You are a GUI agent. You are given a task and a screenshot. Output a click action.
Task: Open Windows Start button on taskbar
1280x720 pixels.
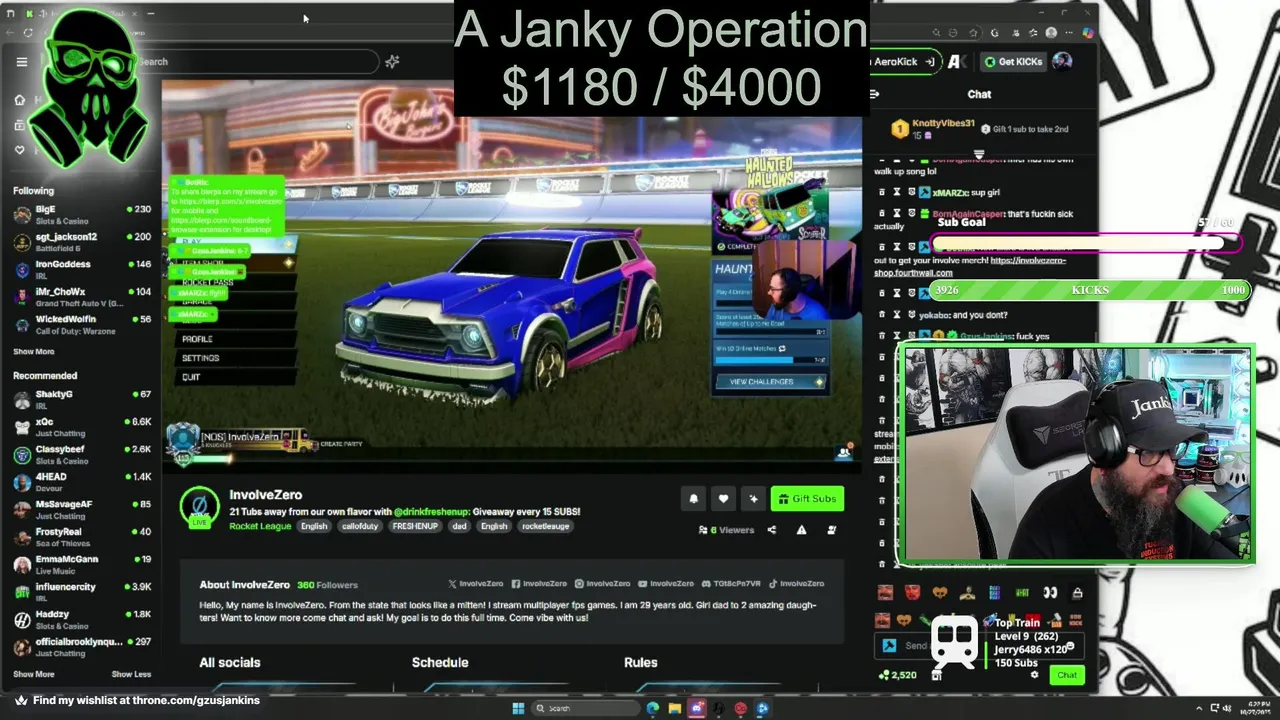(x=518, y=708)
